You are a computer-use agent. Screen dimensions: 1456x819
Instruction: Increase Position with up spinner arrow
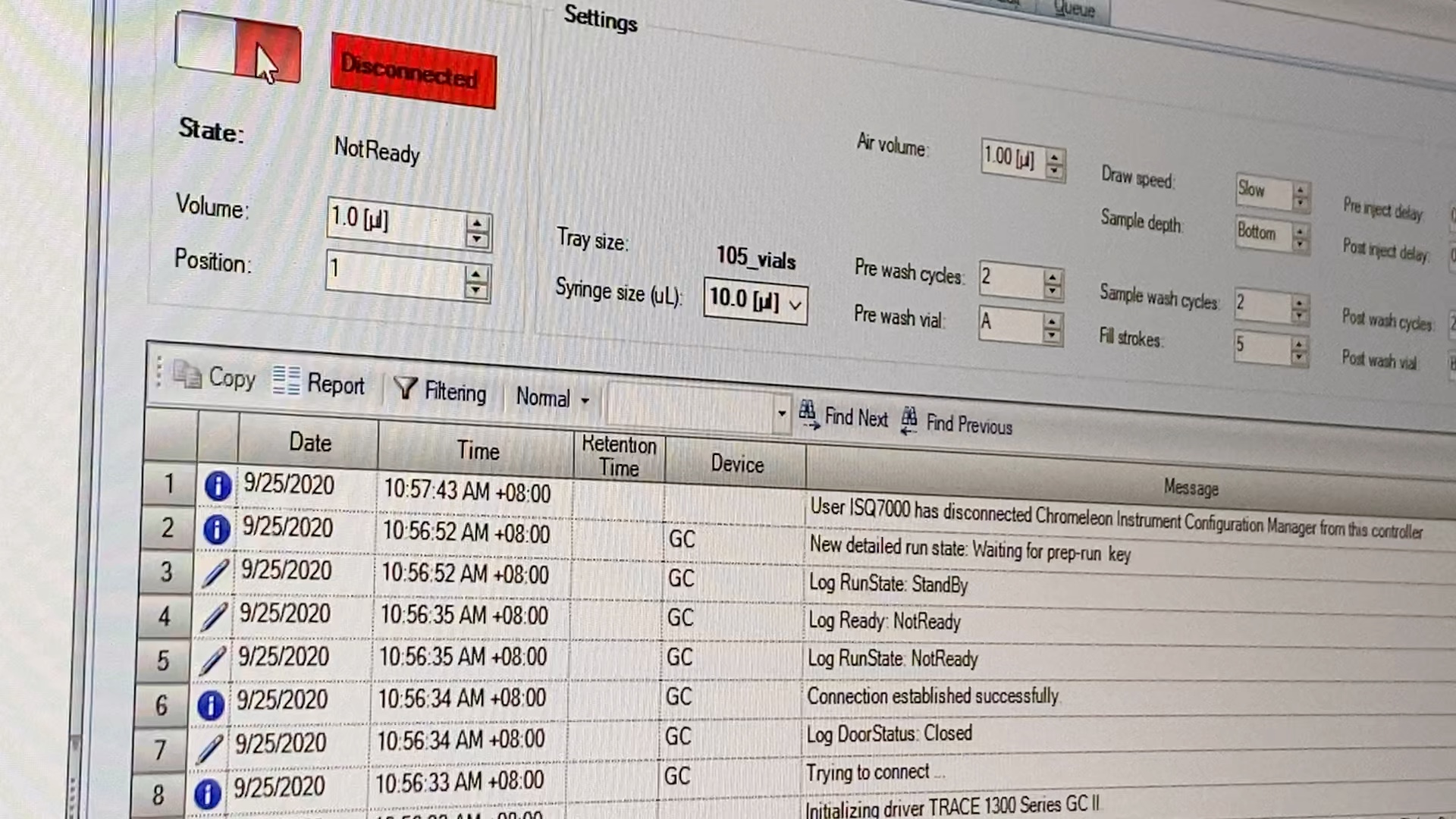(x=476, y=275)
